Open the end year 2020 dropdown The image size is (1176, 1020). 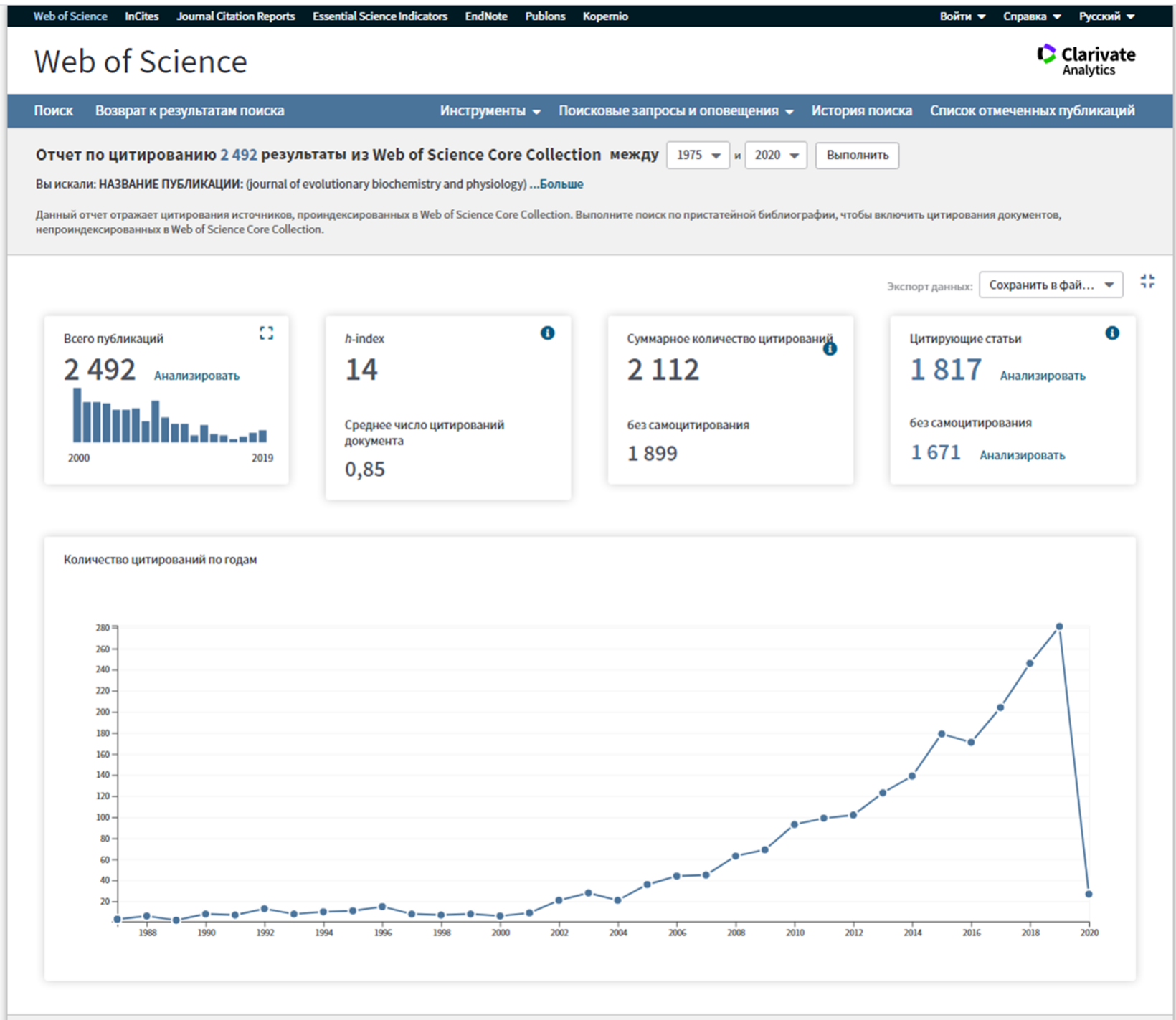tap(776, 155)
